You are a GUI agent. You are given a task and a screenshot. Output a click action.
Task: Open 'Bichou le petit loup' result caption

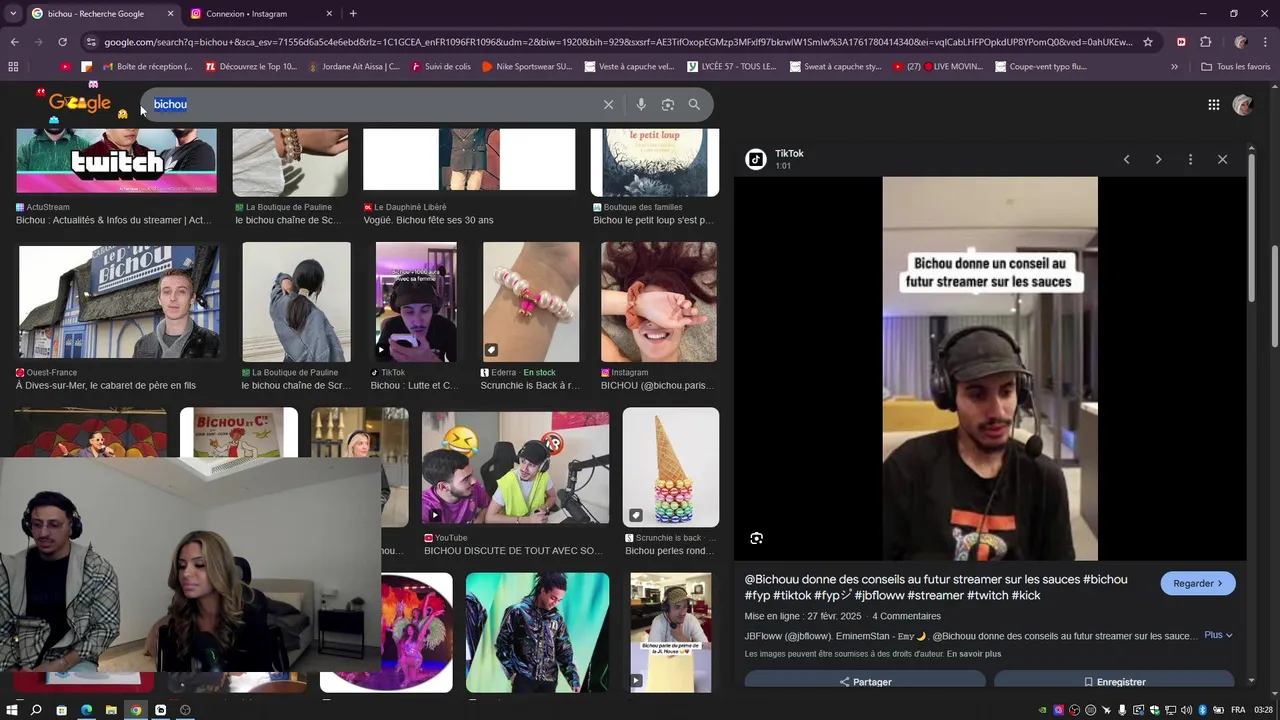(x=653, y=220)
